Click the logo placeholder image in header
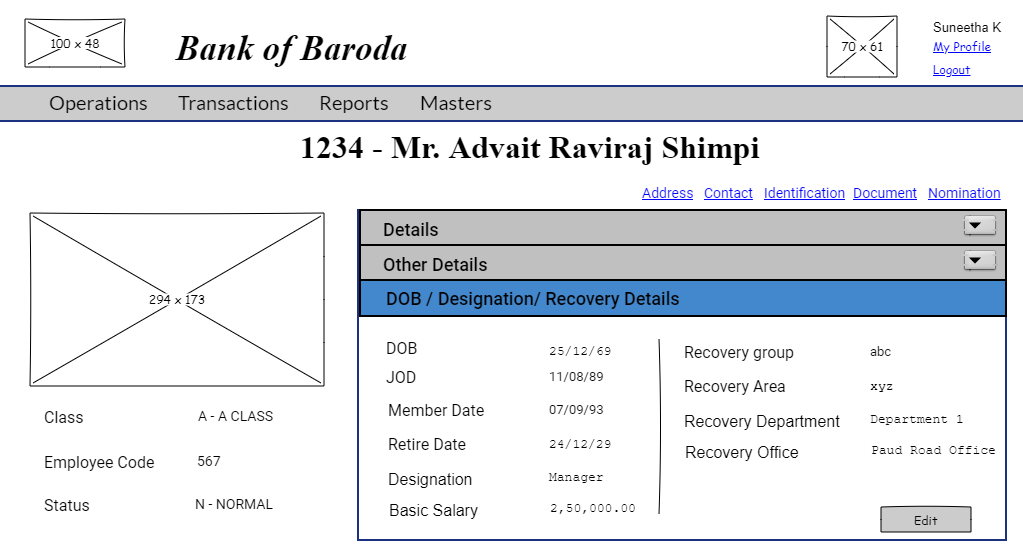Viewport: 1023px width, 545px height. coord(75,43)
